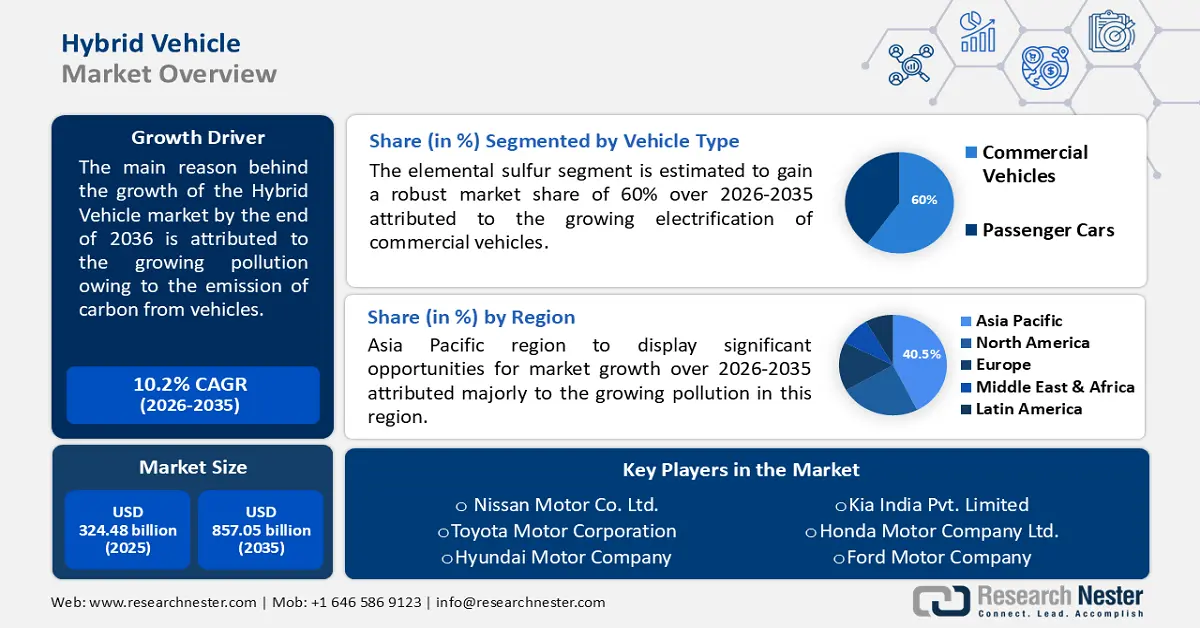The width and height of the screenshot is (1200, 628).
Task: Click the Middle East & Africa legend swatch
Action: [x=965, y=387]
